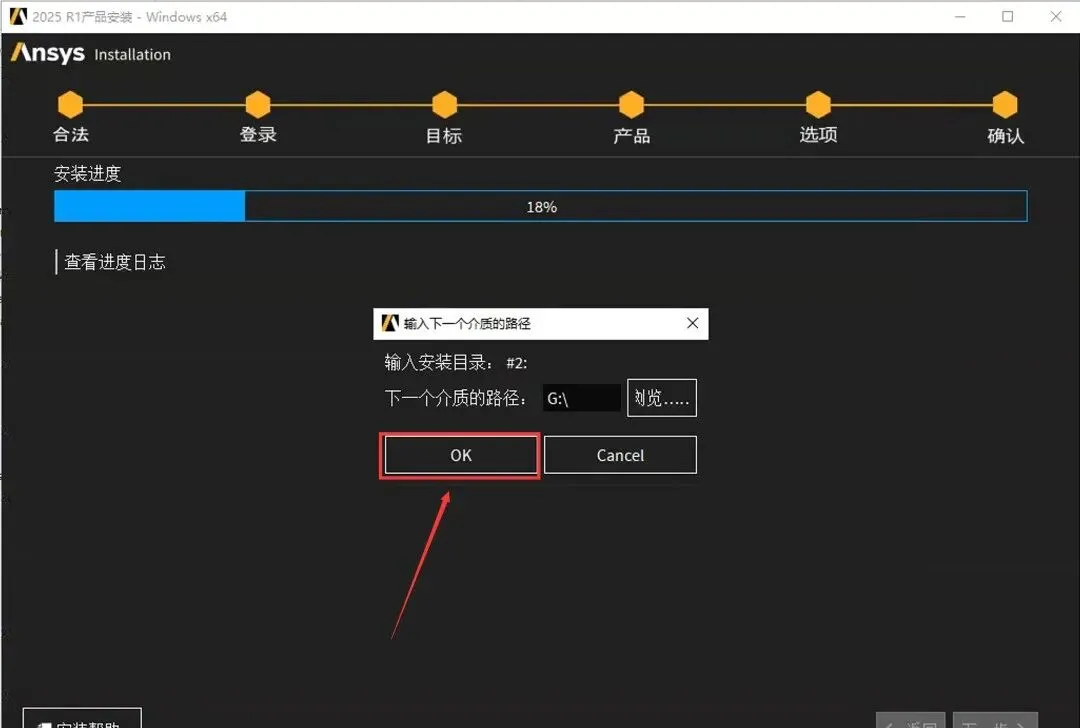Maximize the installer window
The width and height of the screenshot is (1080, 728).
pyautogui.click(x=1008, y=17)
